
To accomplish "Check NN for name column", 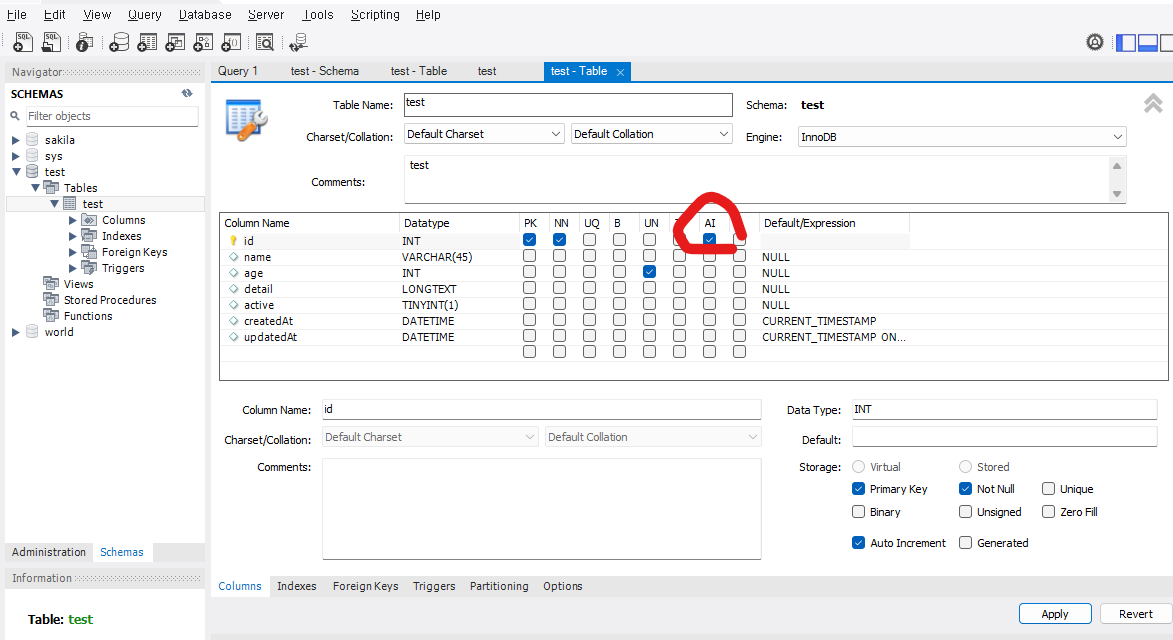I will coord(560,256).
